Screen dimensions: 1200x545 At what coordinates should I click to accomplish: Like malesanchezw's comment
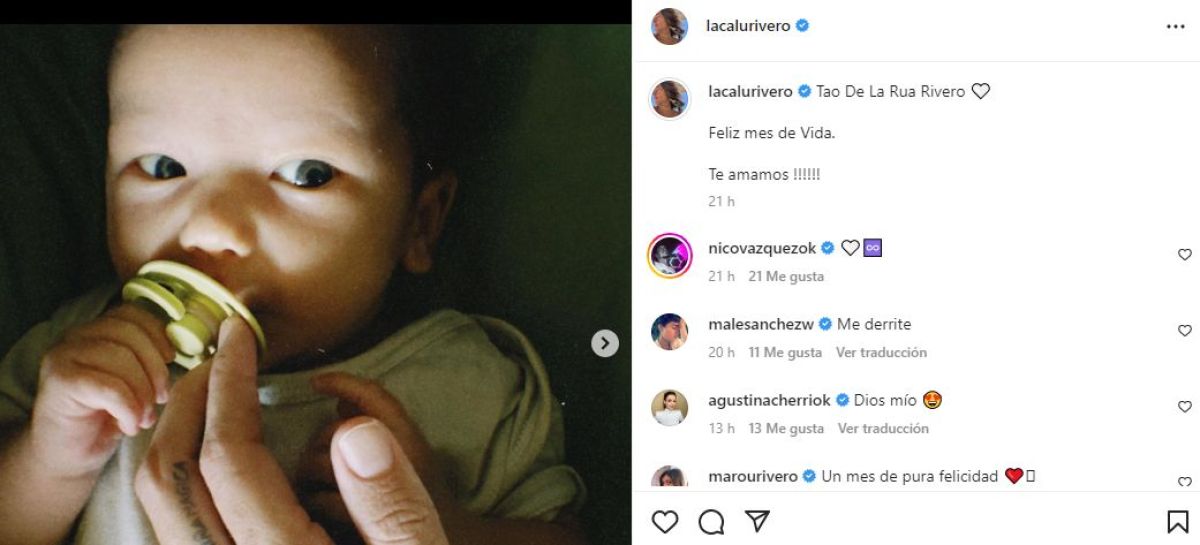[x=1185, y=331]
